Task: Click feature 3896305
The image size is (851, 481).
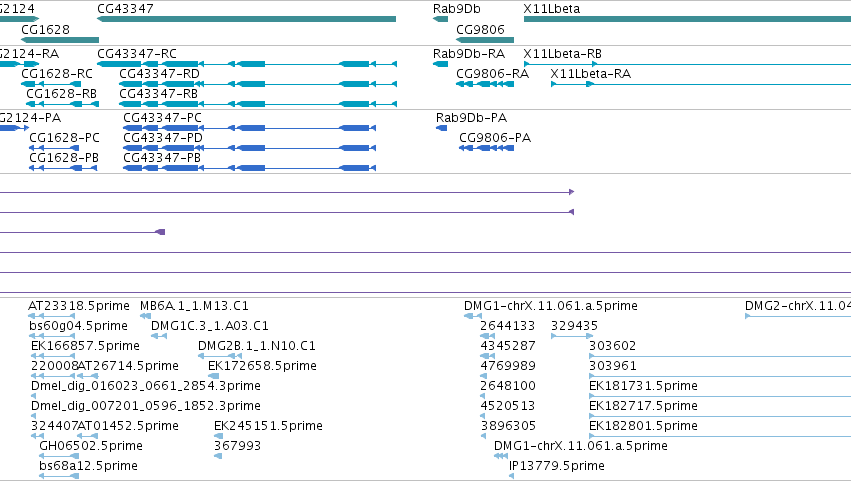Action: 483,436
